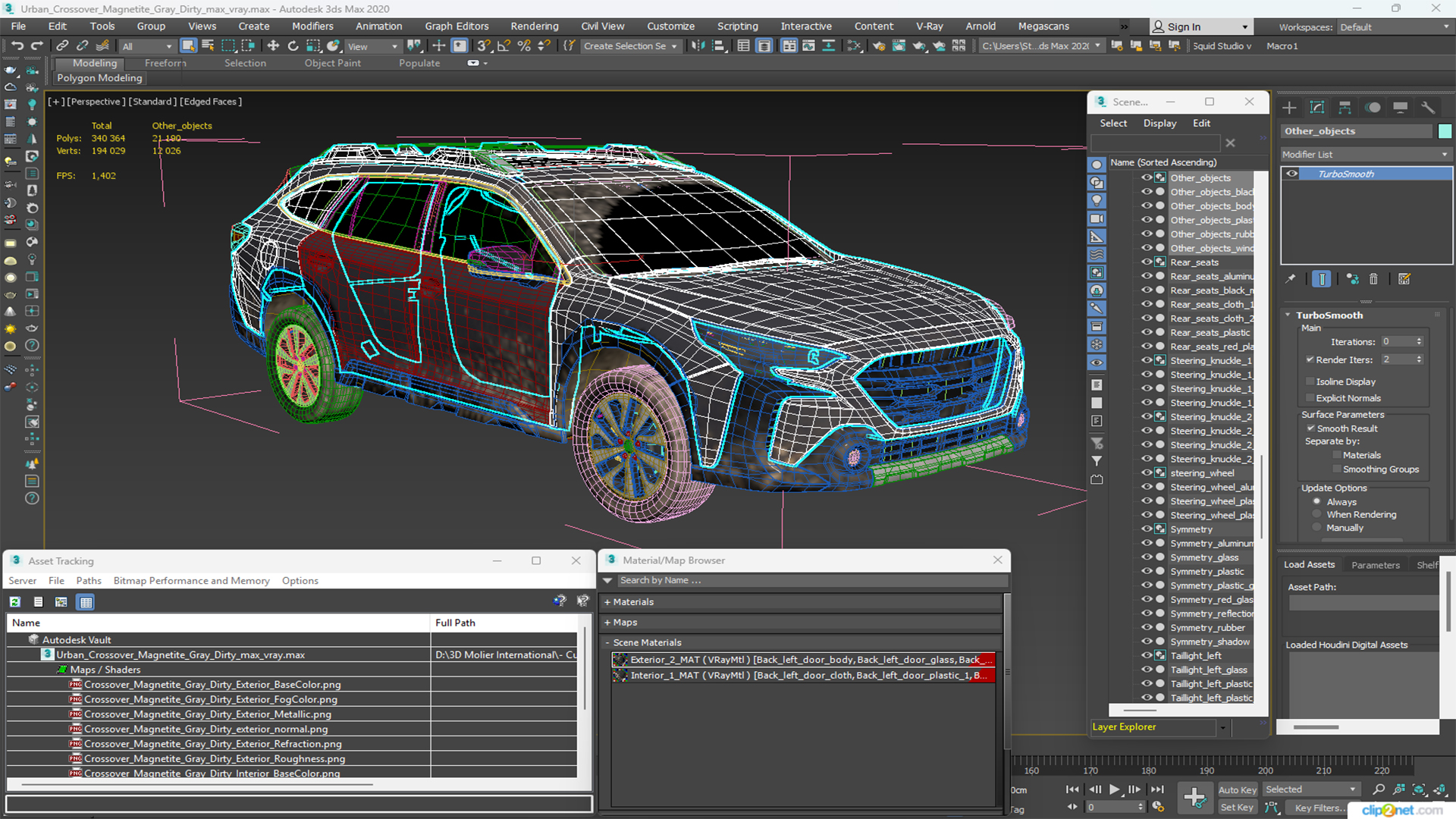Open the Paths menu in Asset Tracking

point(89,581)
